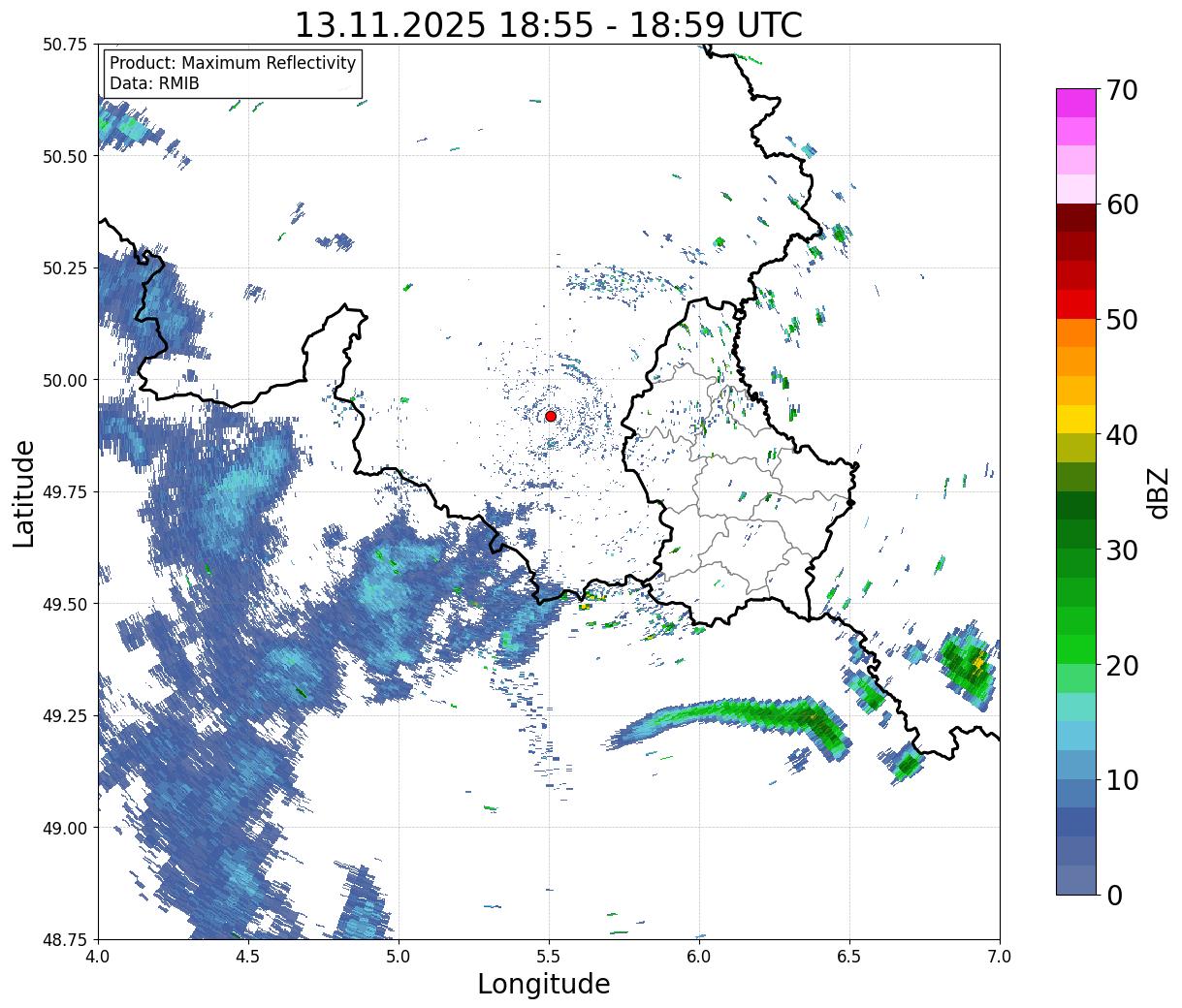Pick the magenta top colorbar segment

pos(1076,103)
